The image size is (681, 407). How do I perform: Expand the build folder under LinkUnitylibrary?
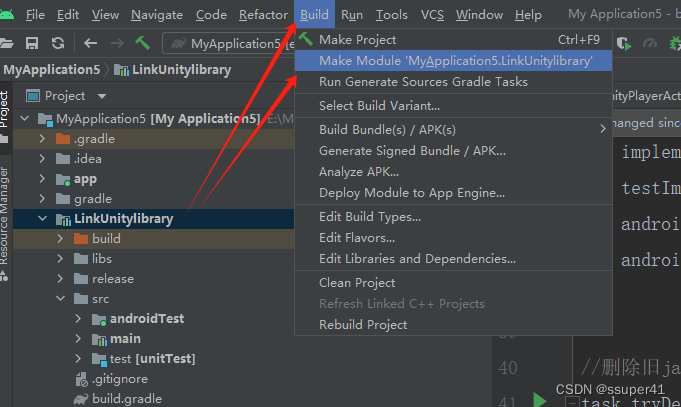(x=60, y=238)
